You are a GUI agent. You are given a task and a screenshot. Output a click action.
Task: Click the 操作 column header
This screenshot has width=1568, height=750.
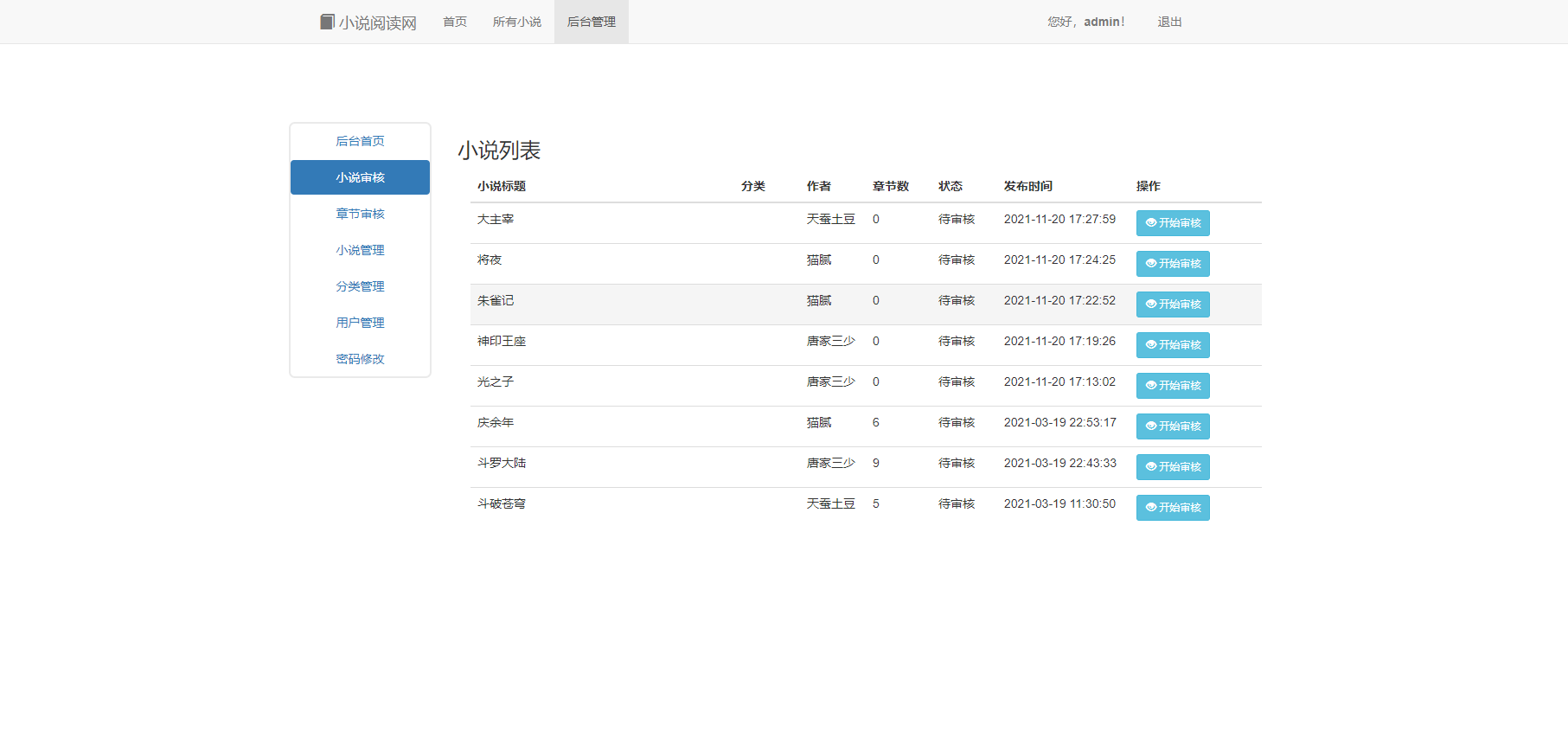pyautogui.click(x=1149, y=187)
